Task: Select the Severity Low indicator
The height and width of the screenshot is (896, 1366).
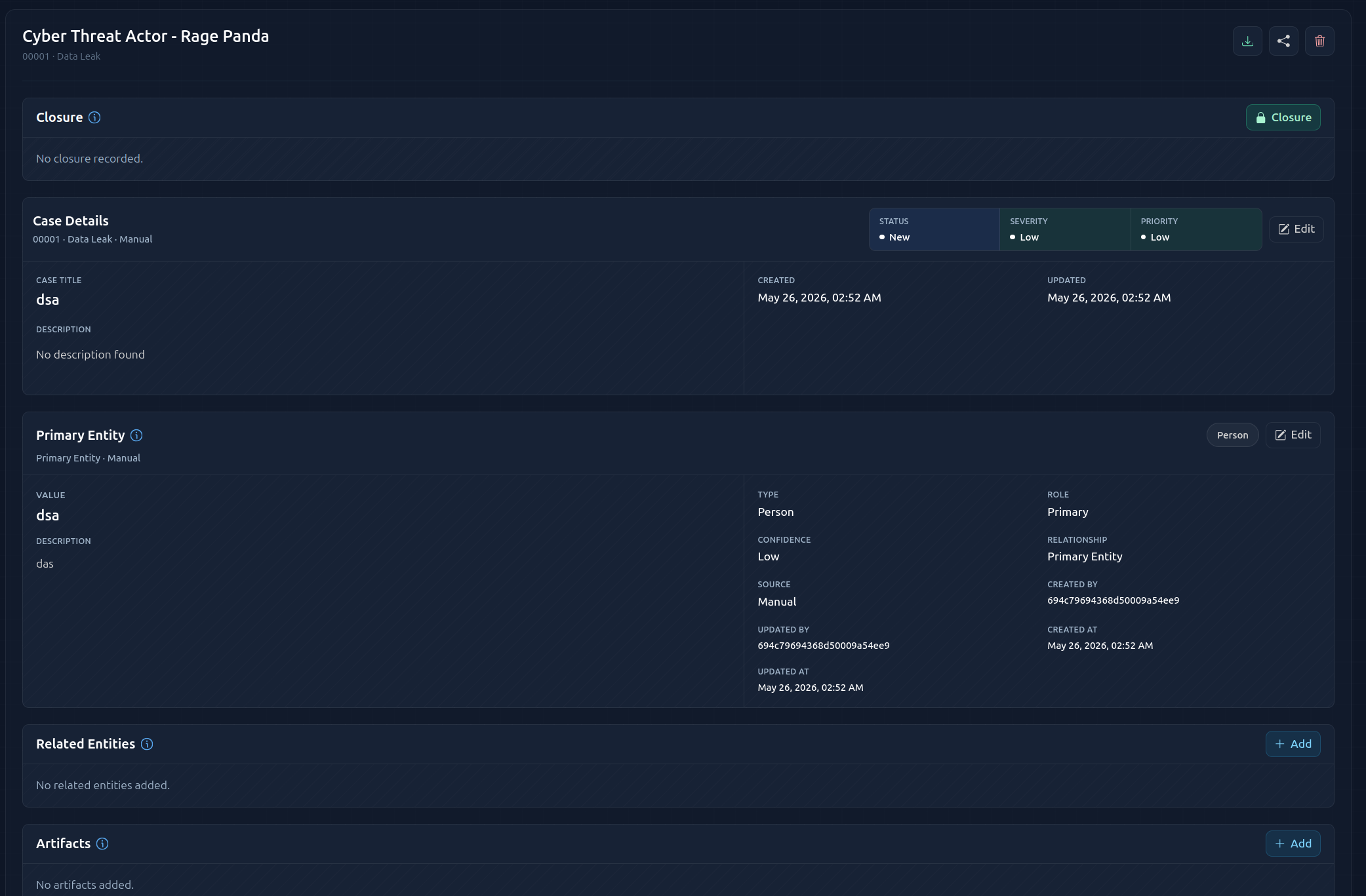Action: pyautogui.click(x=1065, y=229)
